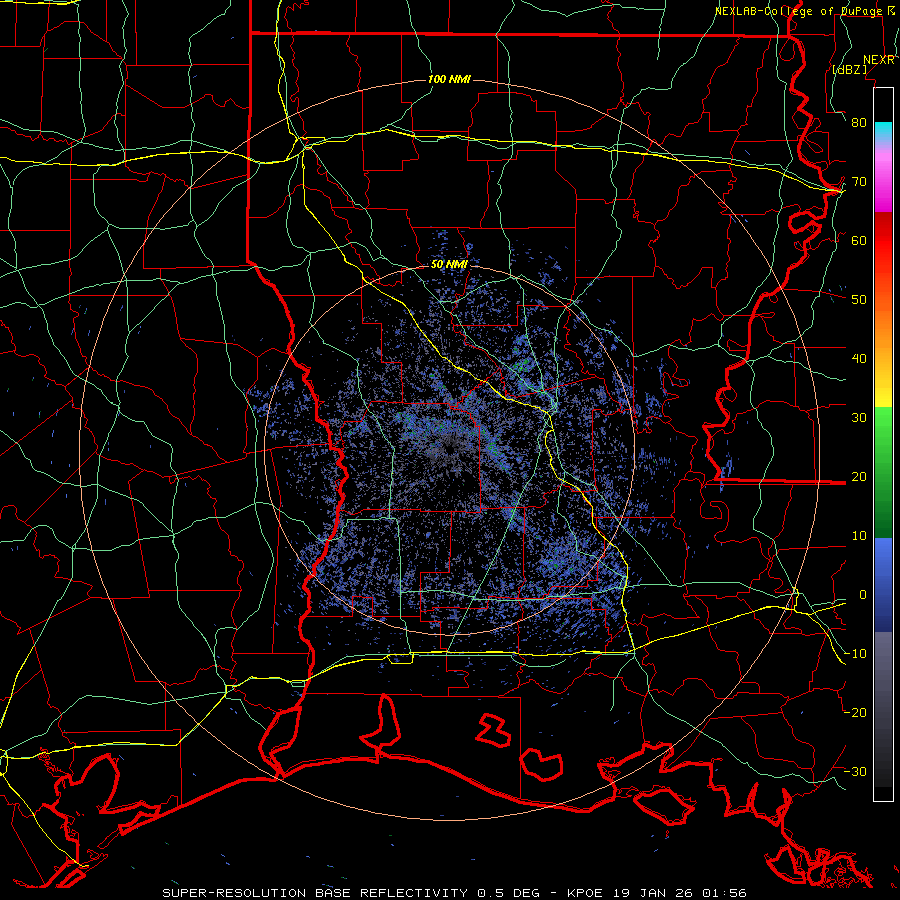Click the 100 NMI range ring label
Image resolution: width=900 pixels, height=900 pixels.
tap(449, 79)
